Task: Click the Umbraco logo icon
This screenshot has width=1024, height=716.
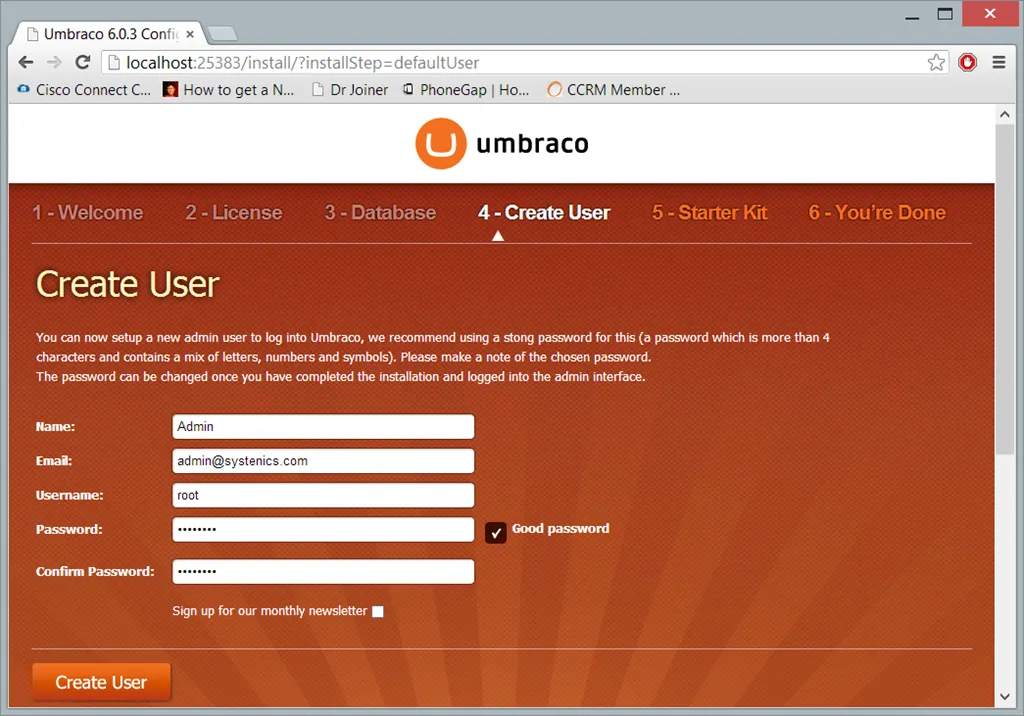Action: 441,144
